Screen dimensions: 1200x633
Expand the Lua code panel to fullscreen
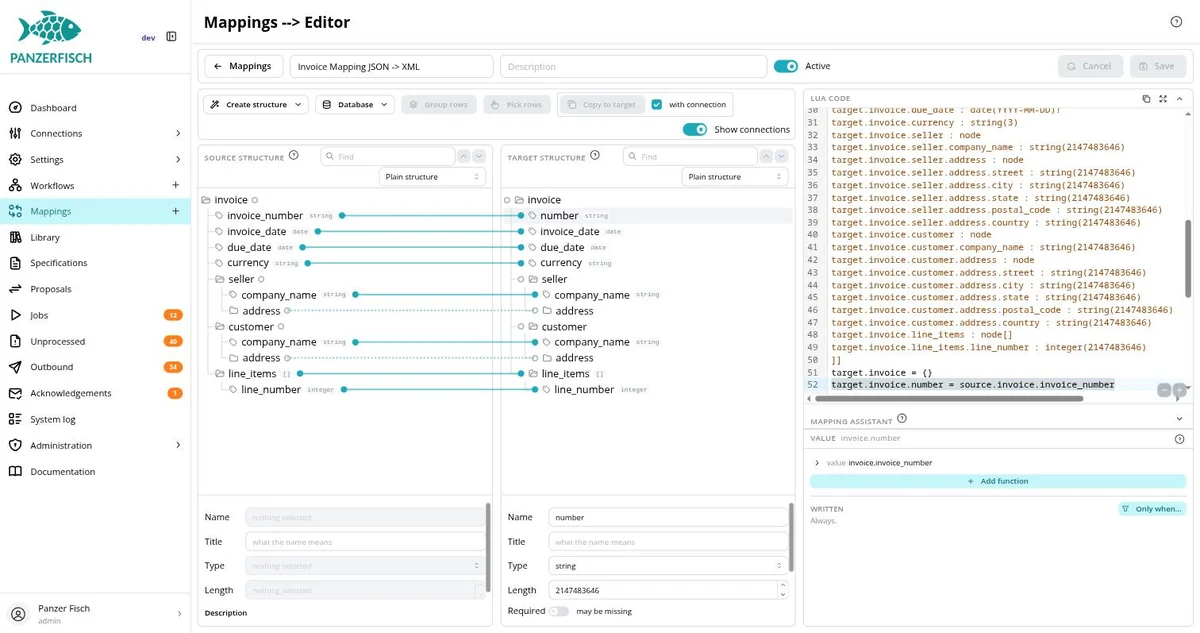point(1163,99)
